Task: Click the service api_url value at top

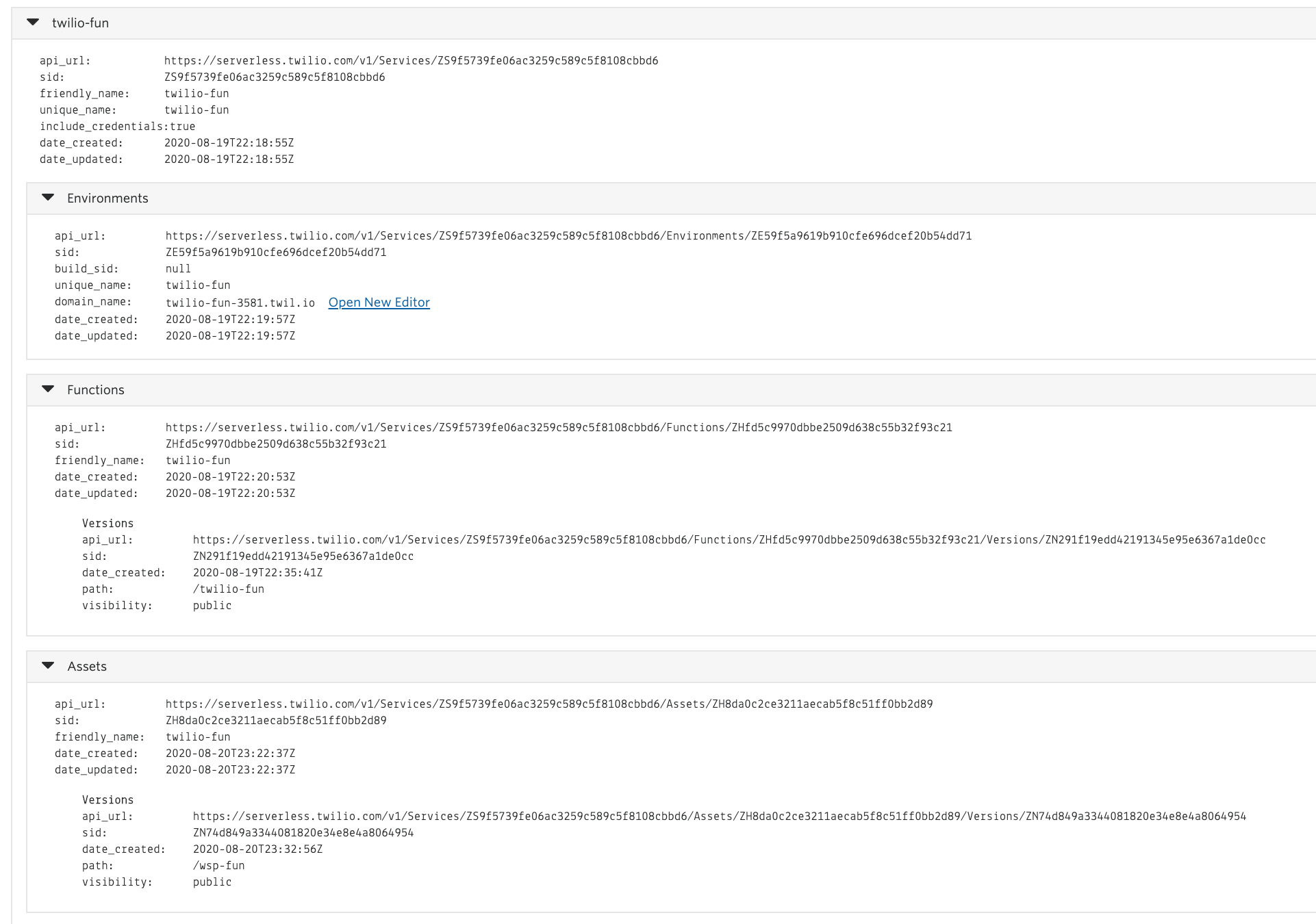Action: click(x=411, y=61)
